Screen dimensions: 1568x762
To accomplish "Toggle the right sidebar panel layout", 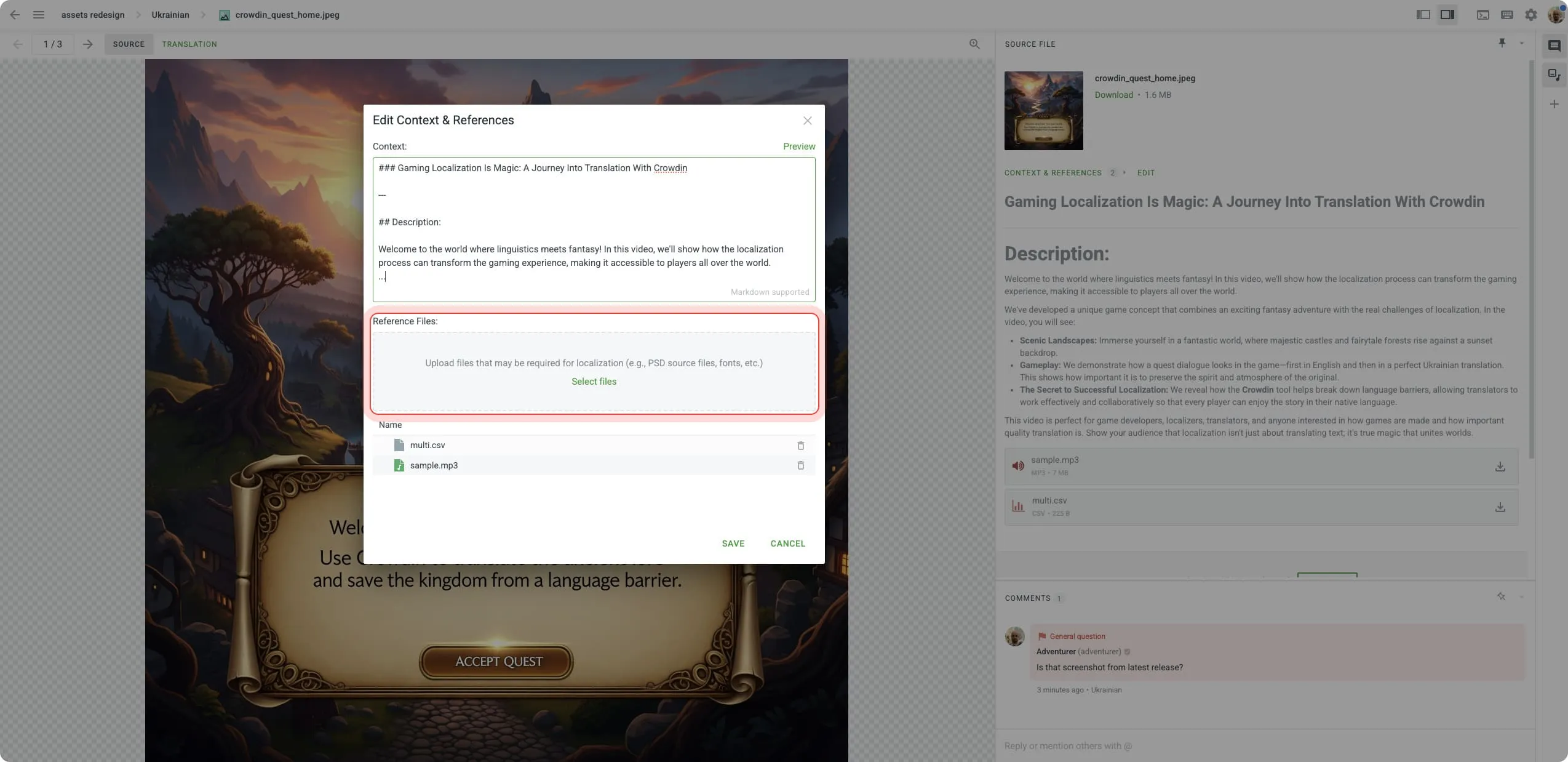I will 1447,15.
